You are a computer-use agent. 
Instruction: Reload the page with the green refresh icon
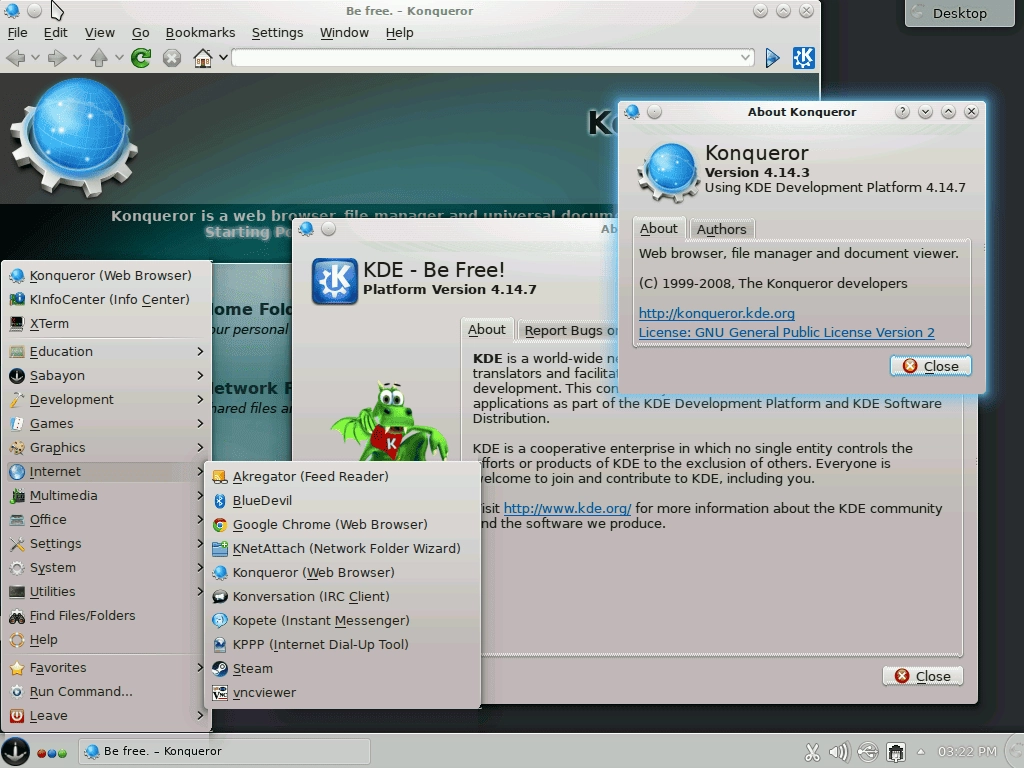140,58
